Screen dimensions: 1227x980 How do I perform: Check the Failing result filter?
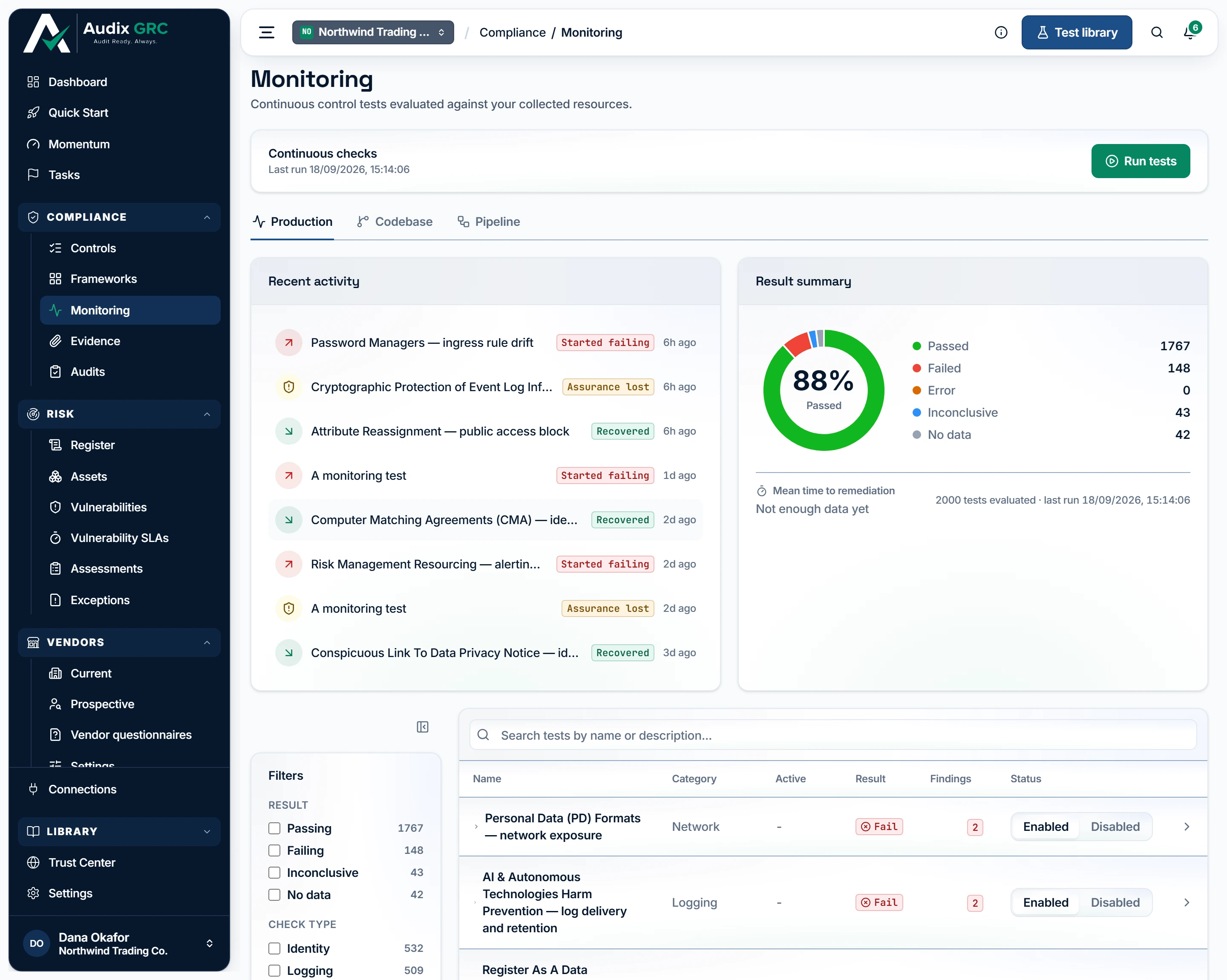coord(274,850)
